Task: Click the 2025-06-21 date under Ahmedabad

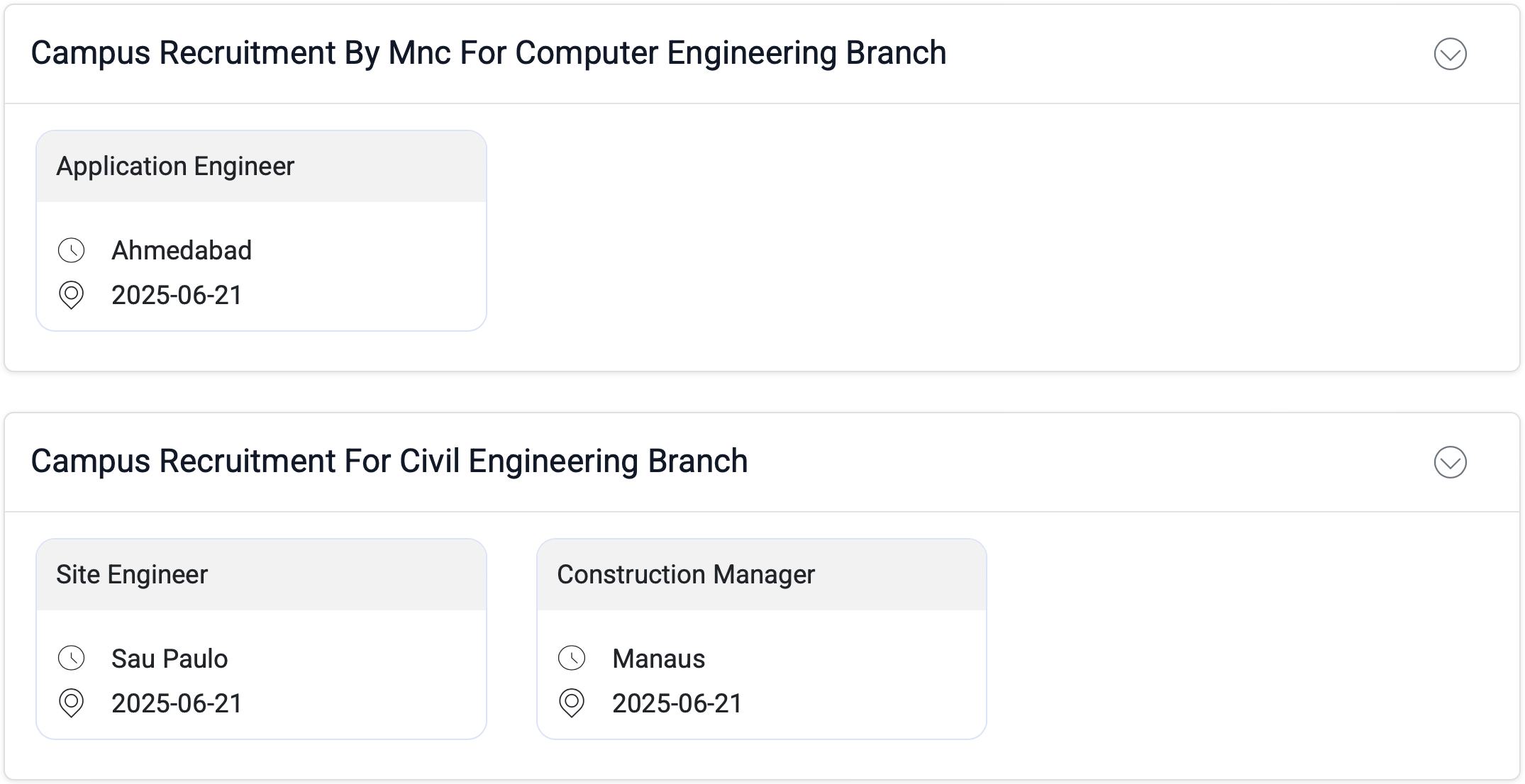Action: pos(177,296)
